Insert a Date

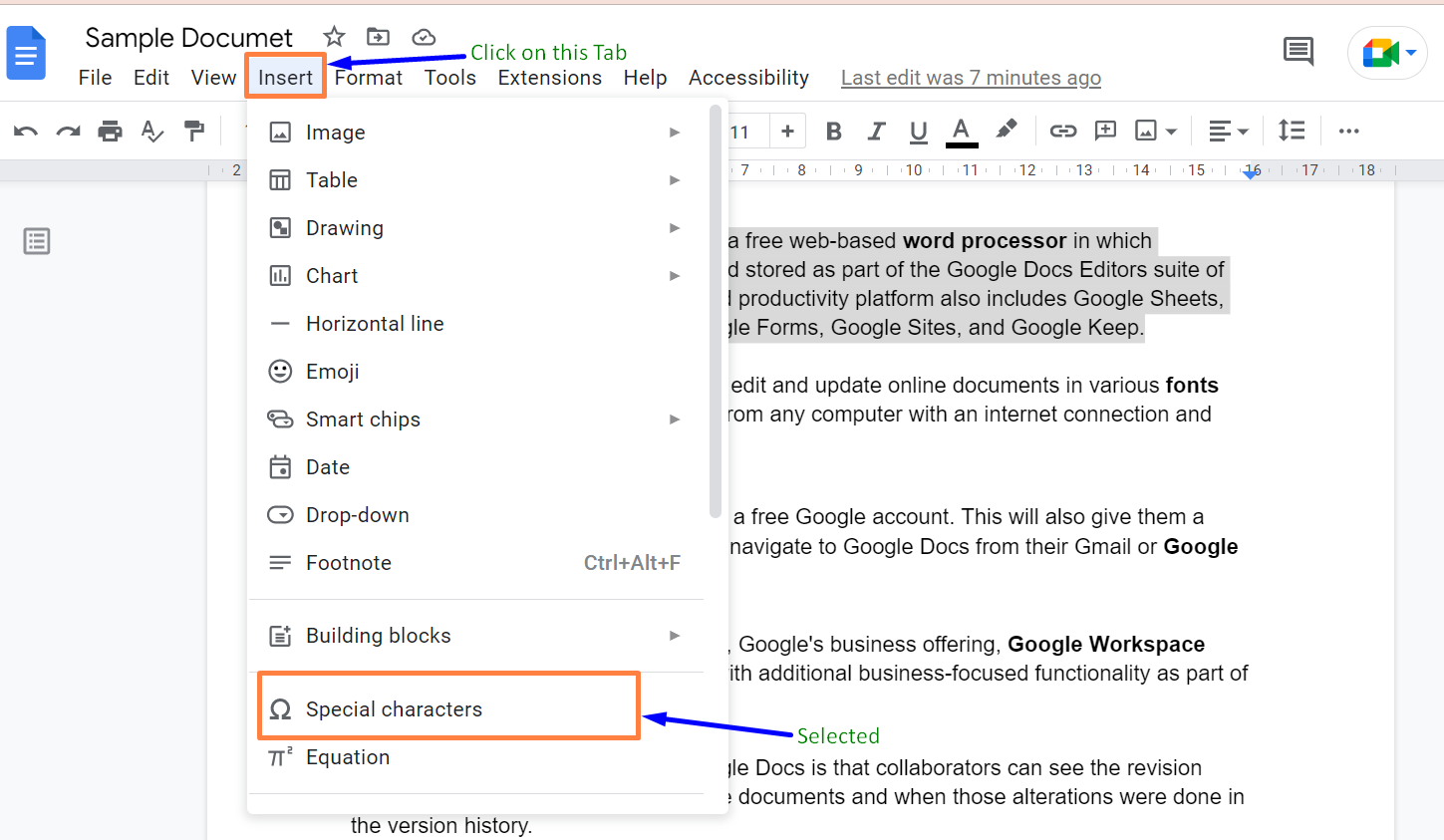[476, 467]
